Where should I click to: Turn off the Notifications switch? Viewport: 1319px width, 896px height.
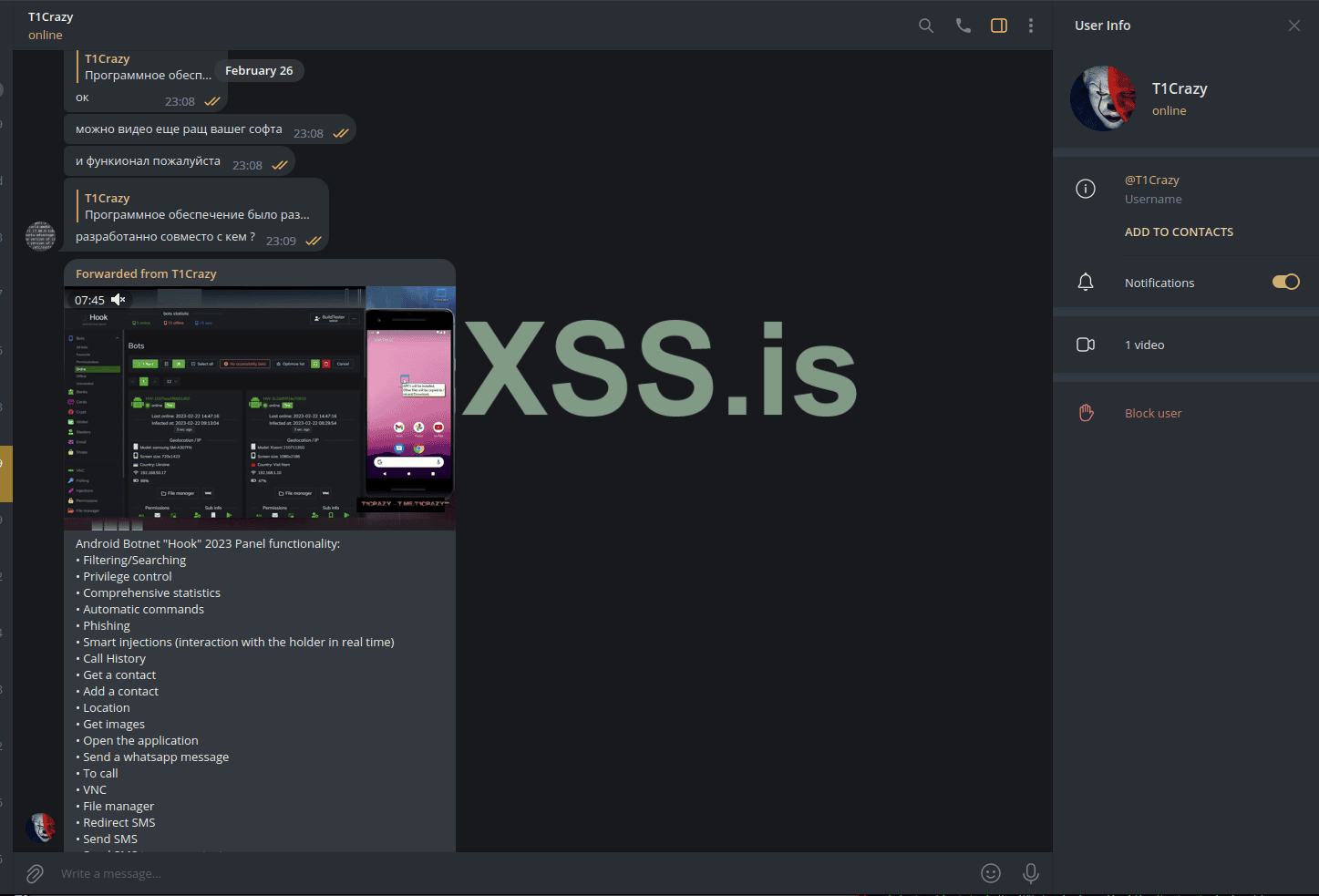(x=1286, y=282)
